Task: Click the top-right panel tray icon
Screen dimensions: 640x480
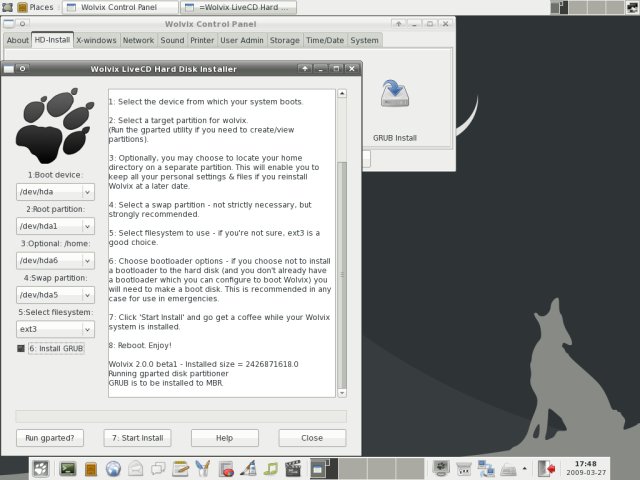Action: click(x=633, y=7)
